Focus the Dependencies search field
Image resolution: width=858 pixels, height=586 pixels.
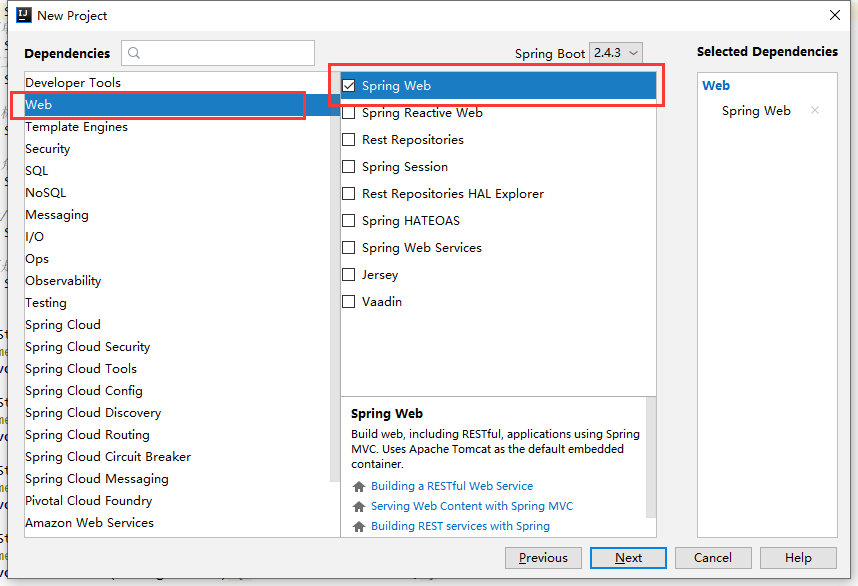[x=218, y=53]
